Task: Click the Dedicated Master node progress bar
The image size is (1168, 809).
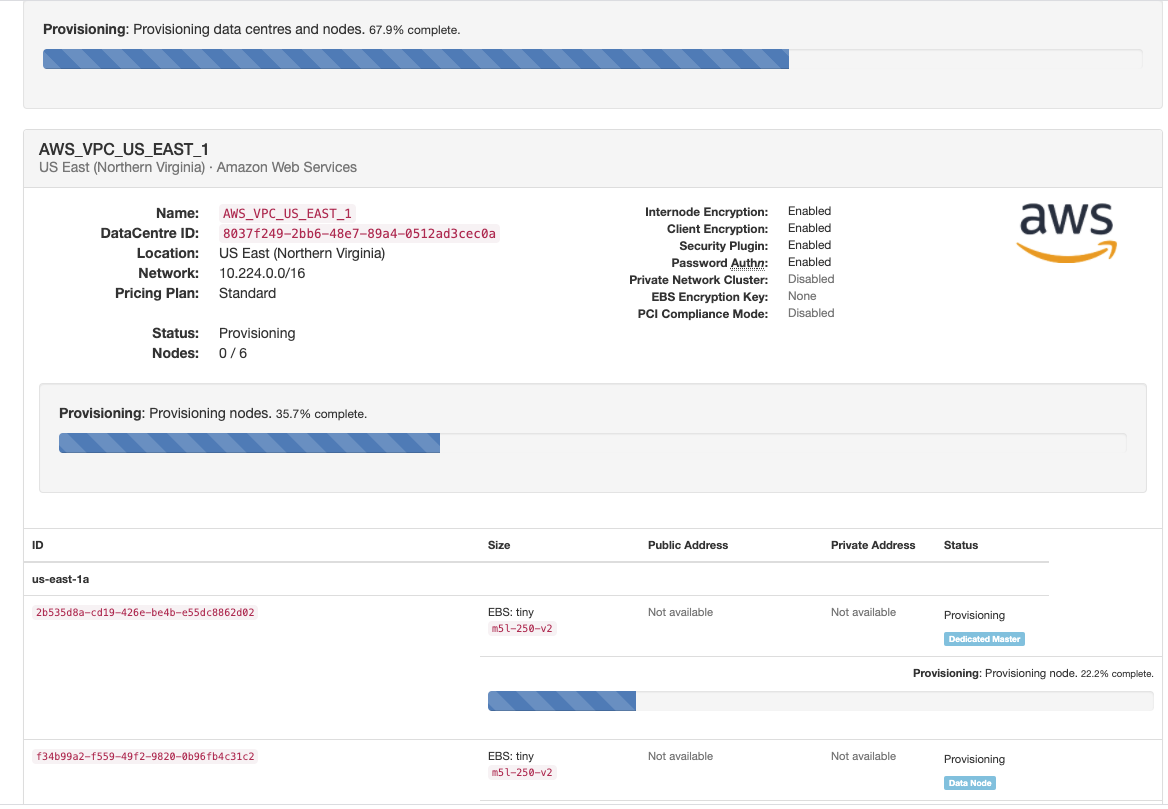Action: [820, 701]
